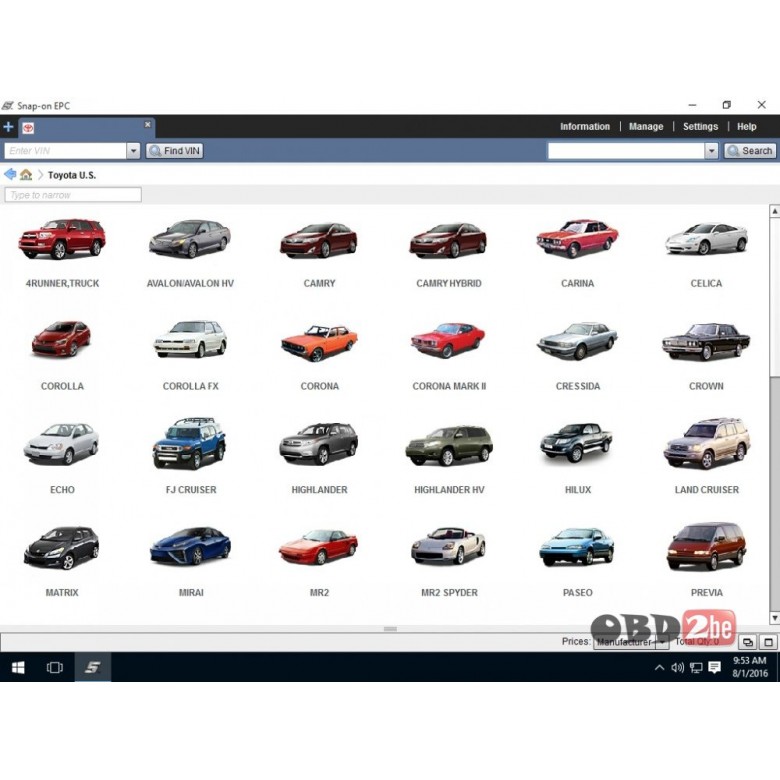Select the COROLLA car image
Viewport: 780px width, 780px height.
pos(62,340)
